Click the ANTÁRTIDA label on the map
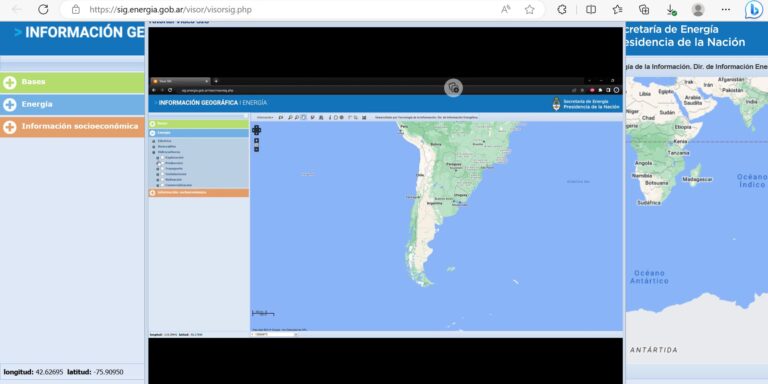Image resolution: width=768 pixels, height=384 pixels. click(654, 350)
